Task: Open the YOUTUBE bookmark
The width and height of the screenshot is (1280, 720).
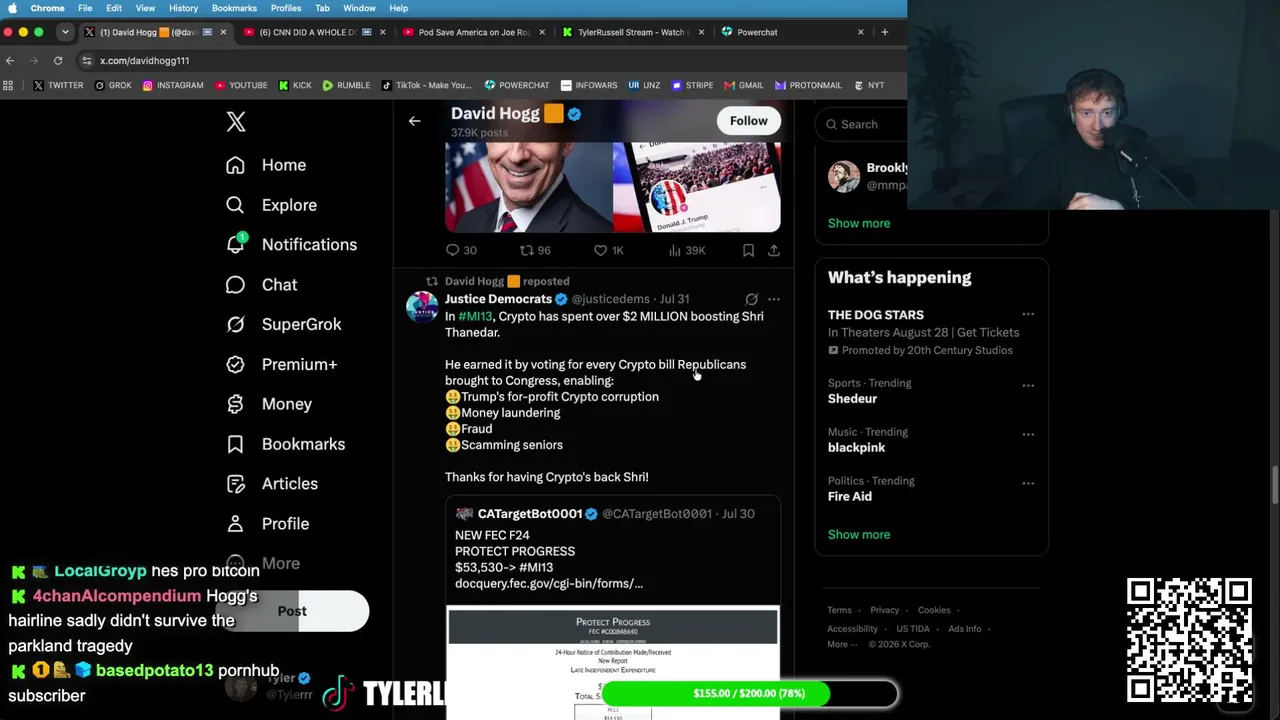Action: click(x=240, y=85)
